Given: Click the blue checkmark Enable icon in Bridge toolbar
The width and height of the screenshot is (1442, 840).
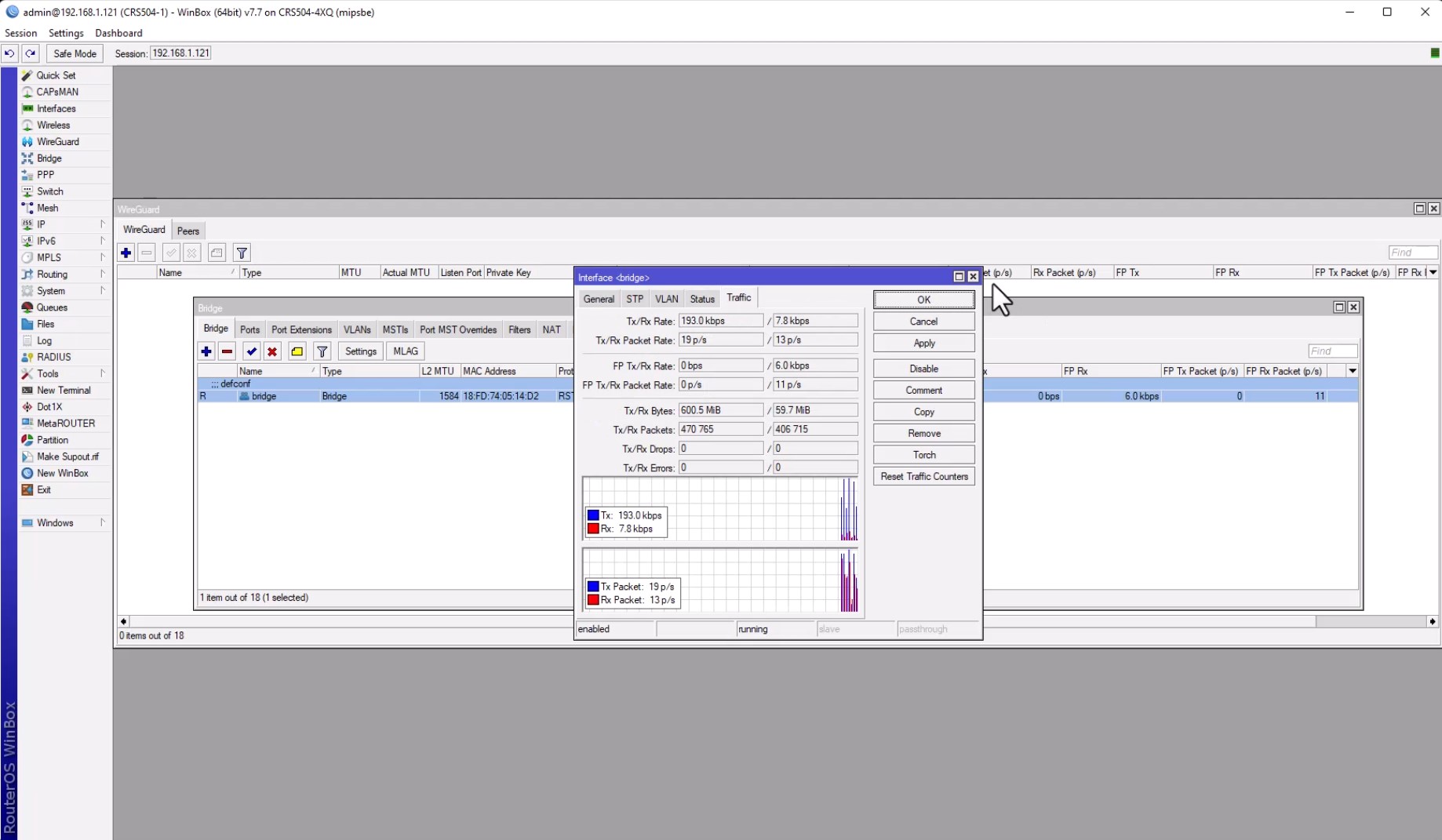Looking at the screenshot, I should pyautogui.click(x=251, y=351).
